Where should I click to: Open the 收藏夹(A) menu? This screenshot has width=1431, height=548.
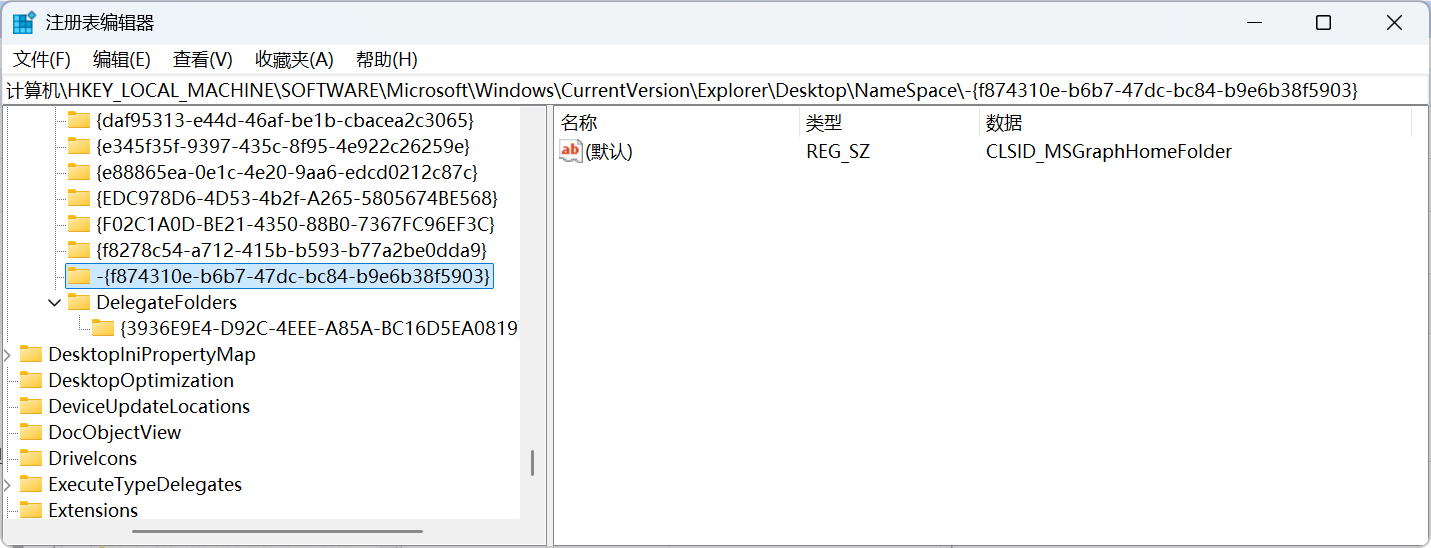[294, 59]
